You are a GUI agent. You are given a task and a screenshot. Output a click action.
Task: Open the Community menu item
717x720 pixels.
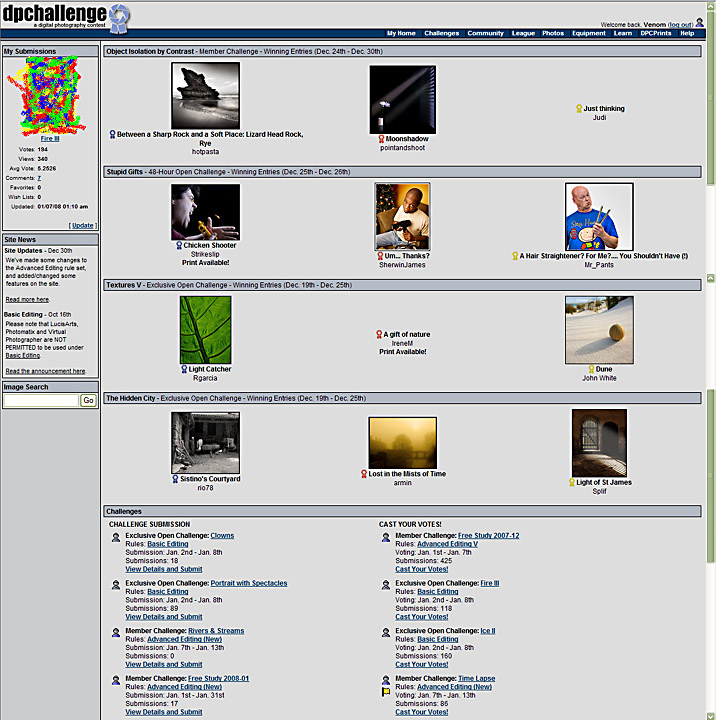(x=486, y=33)
